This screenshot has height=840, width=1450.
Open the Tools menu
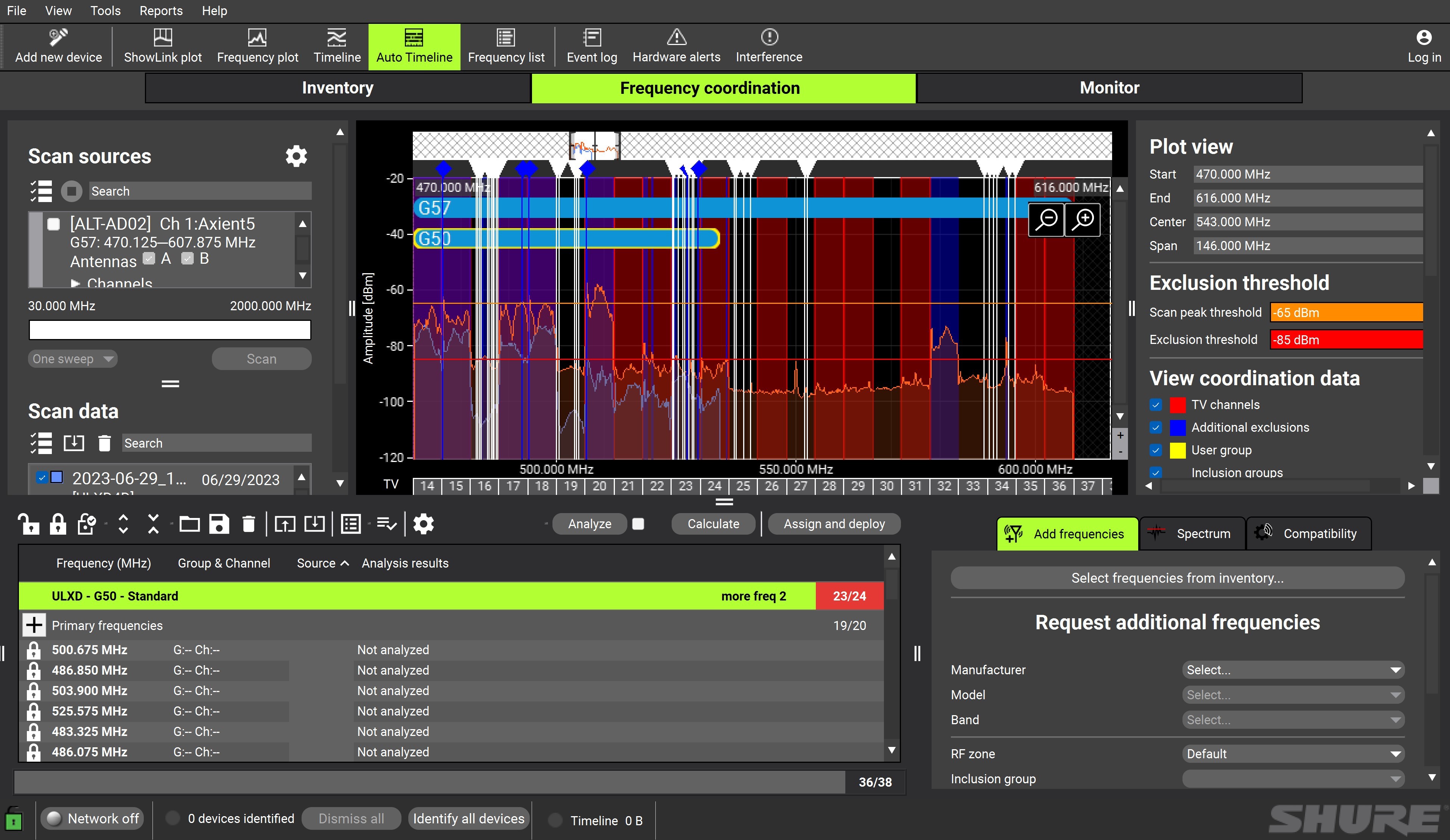(105, 10)
